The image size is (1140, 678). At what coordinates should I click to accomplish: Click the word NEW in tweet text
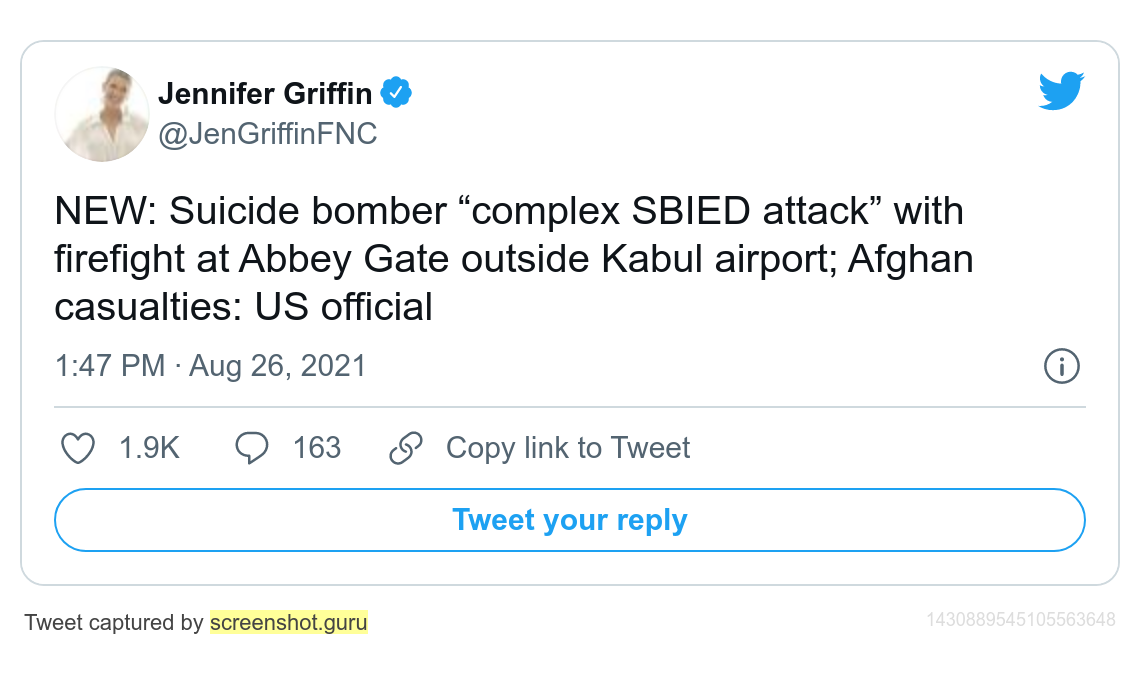tap(100, 211)
